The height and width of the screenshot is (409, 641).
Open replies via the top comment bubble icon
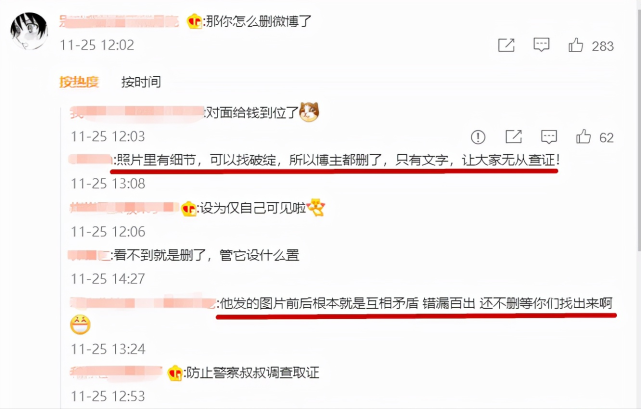[x=541, y=45]
